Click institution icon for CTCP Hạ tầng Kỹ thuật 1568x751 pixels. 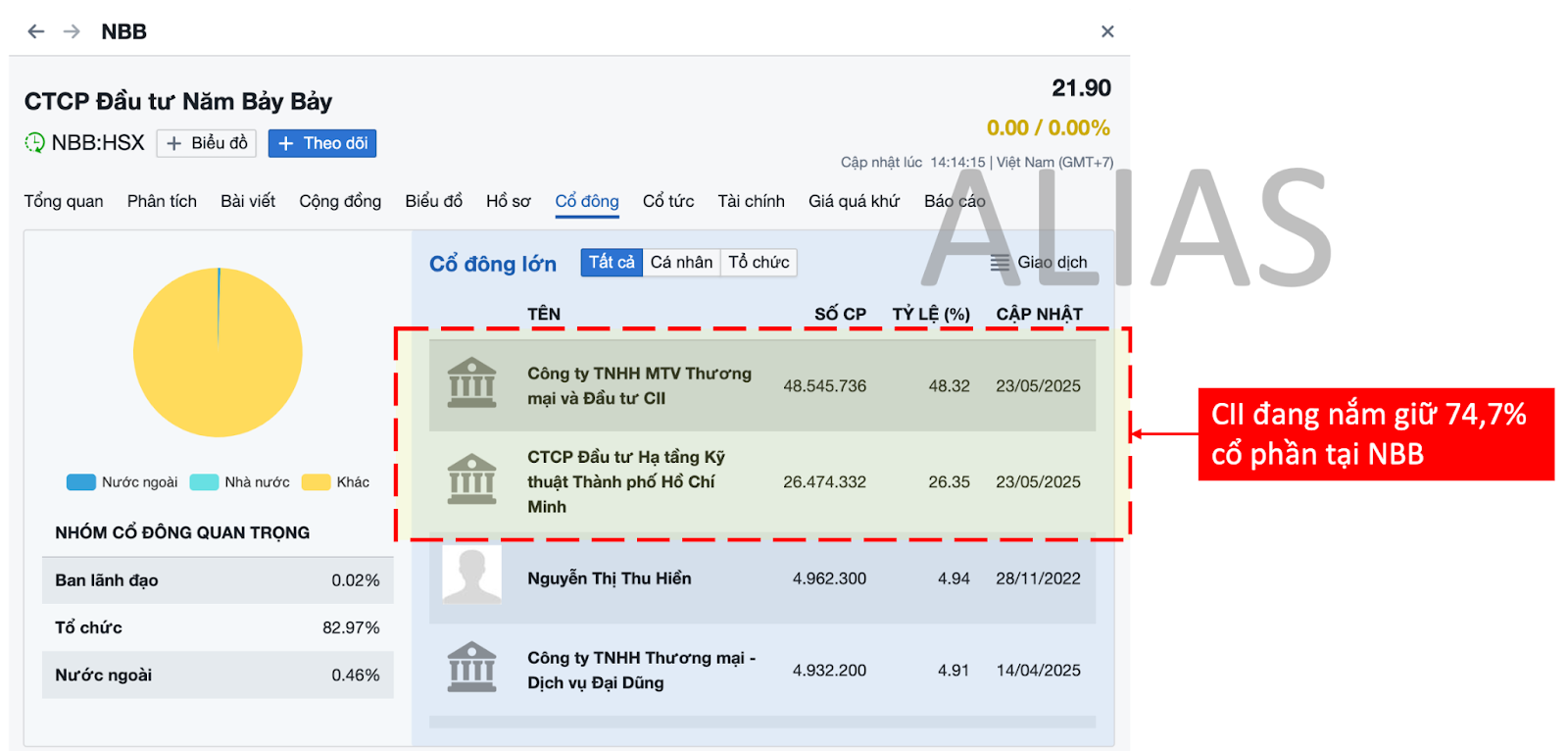[x=471, y=478]
